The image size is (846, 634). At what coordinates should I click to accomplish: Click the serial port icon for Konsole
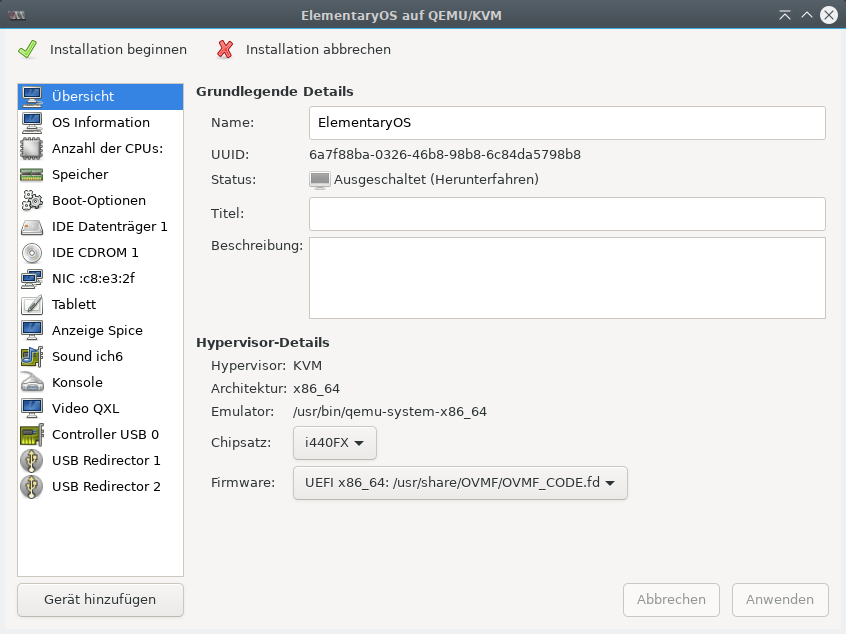[x=32, y=382]
